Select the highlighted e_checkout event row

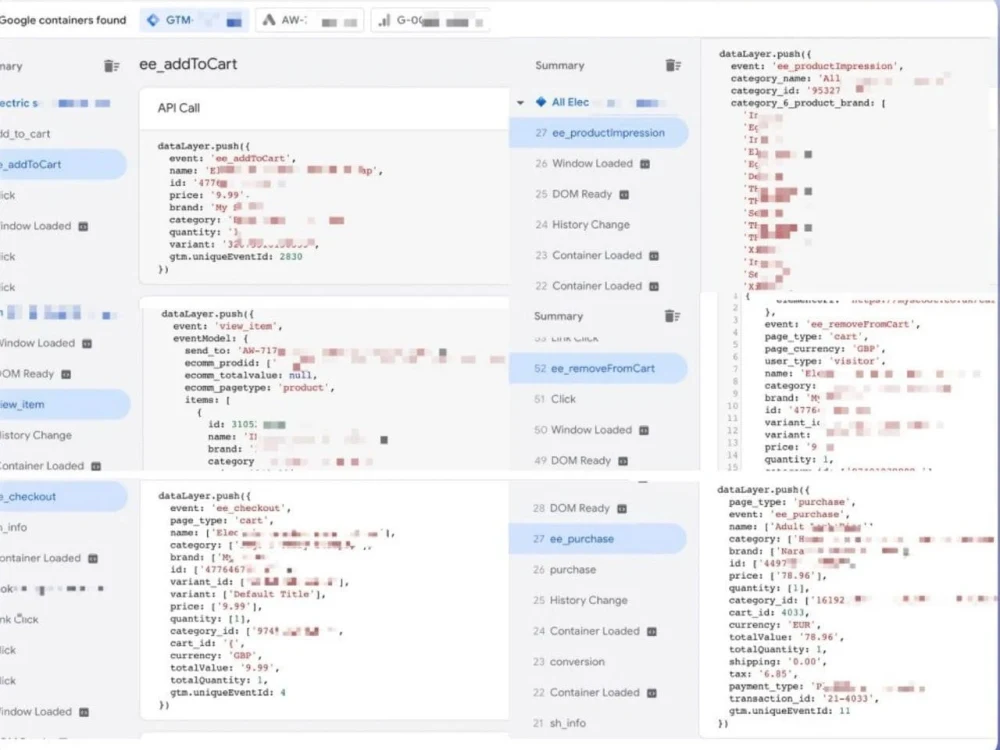tap(62, 497)
